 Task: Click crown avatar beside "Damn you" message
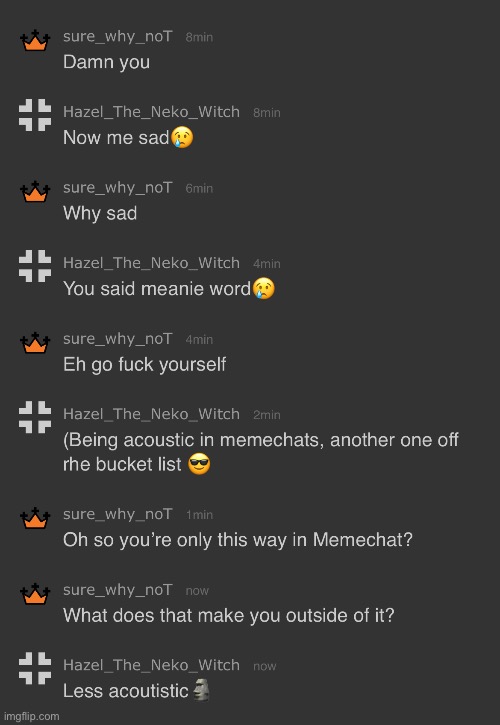[x=35, y=40]
